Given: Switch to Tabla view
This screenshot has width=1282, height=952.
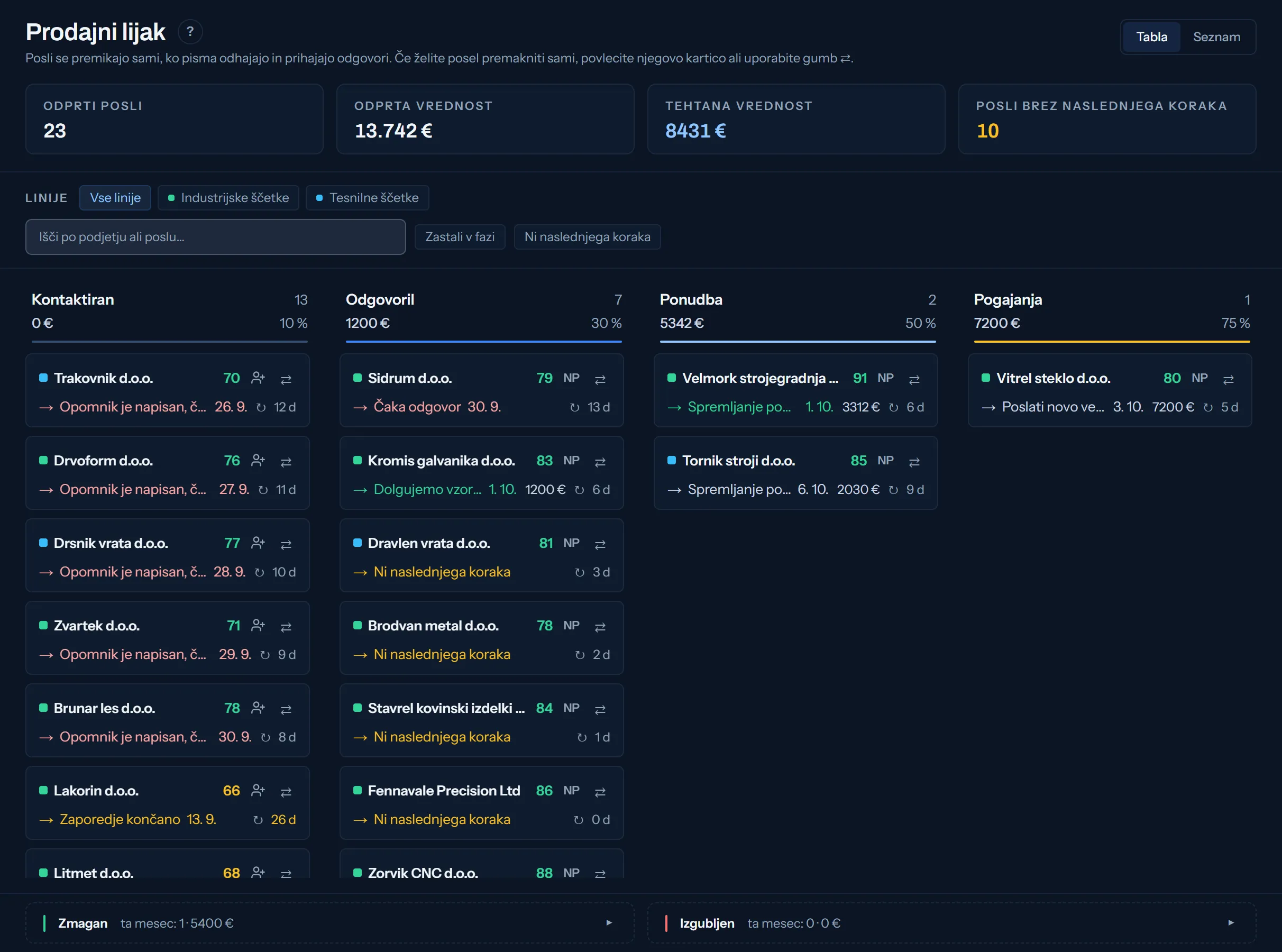Looking at the screenshot, I should 1151,37.
